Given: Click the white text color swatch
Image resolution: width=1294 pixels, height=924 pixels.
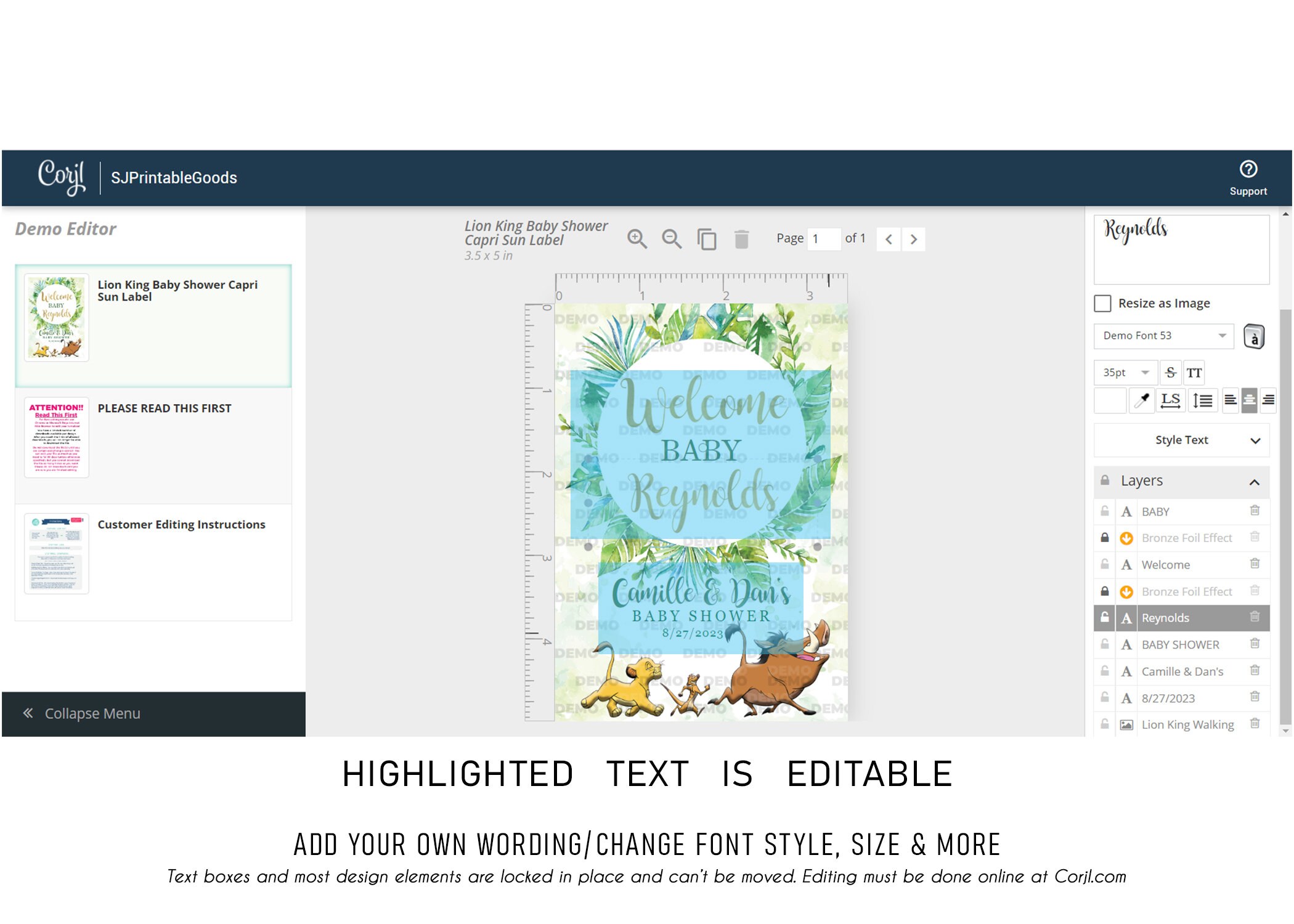Looking at the screenshot, I should point(1110,400).
